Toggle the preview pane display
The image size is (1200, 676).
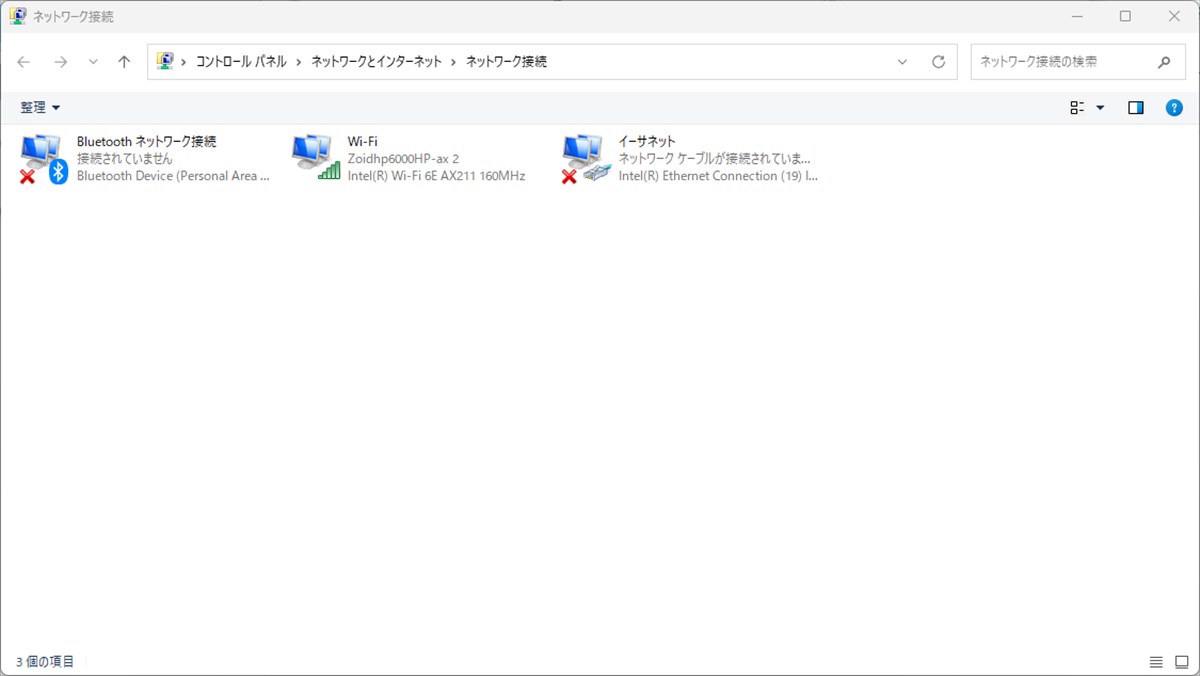(1136, 108)
